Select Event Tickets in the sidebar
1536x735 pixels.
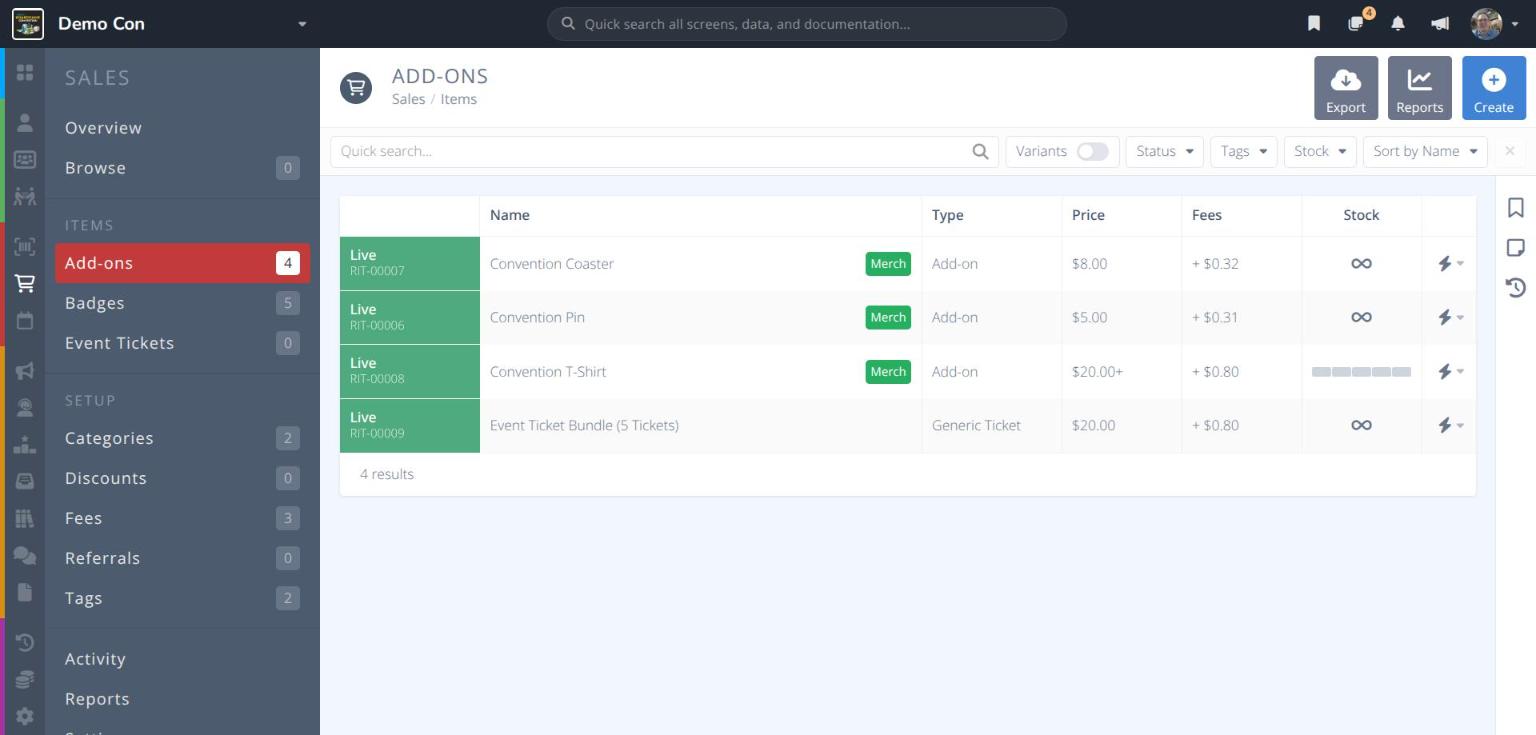tap(182, 343)
